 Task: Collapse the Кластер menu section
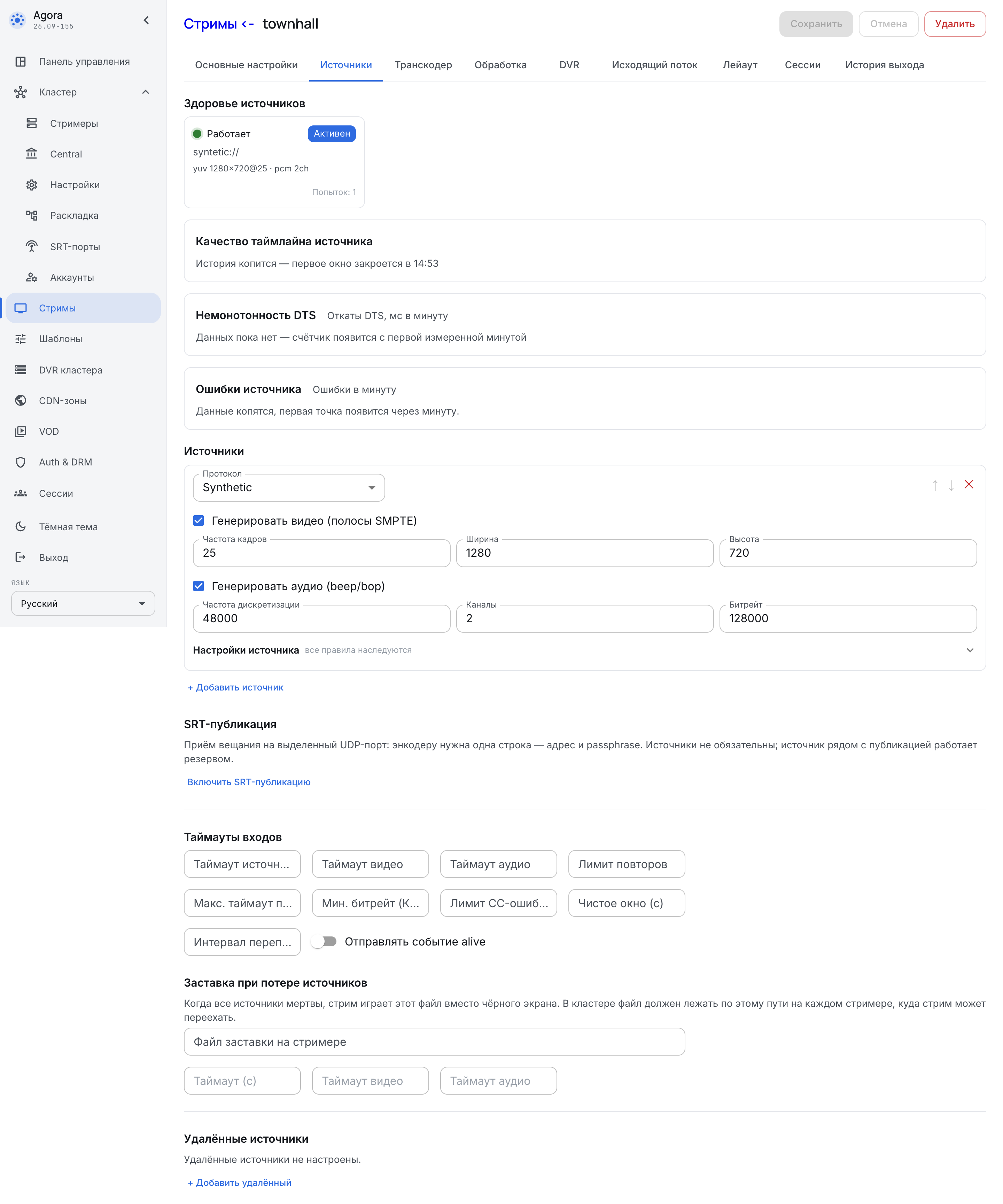pyautogui.click(x=146, y=92)
